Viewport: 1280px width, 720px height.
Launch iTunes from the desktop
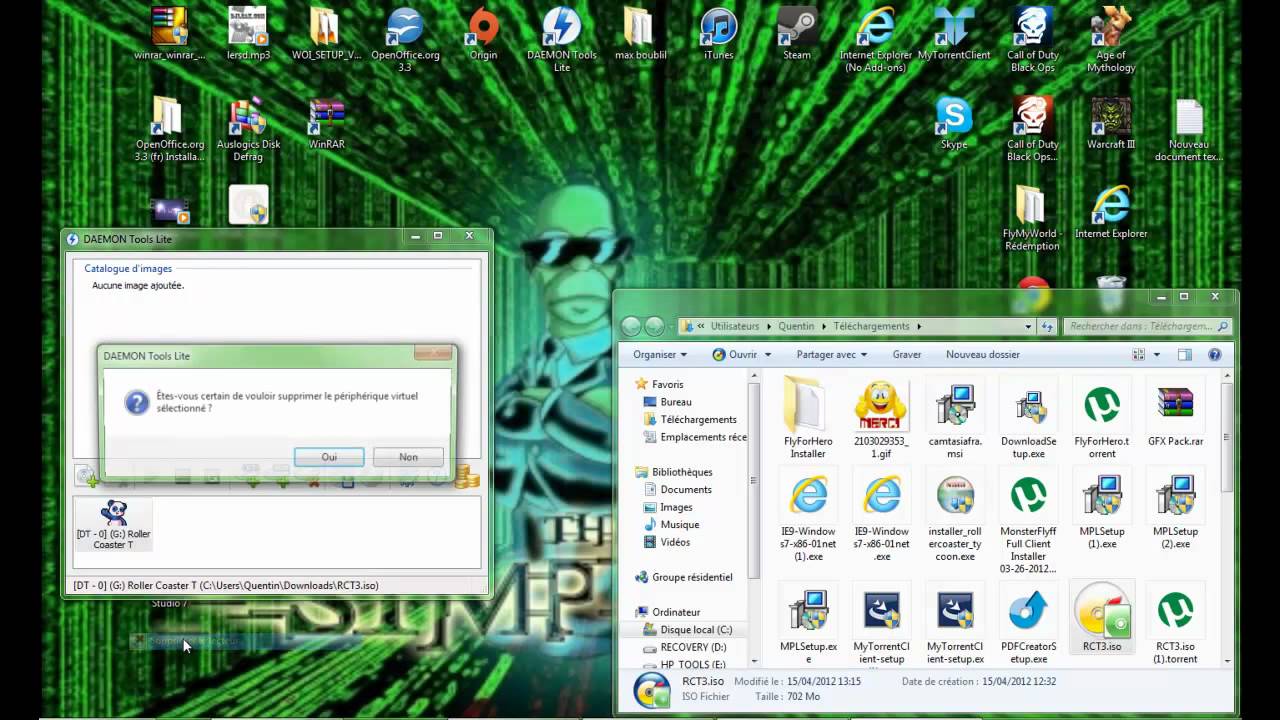718,35
